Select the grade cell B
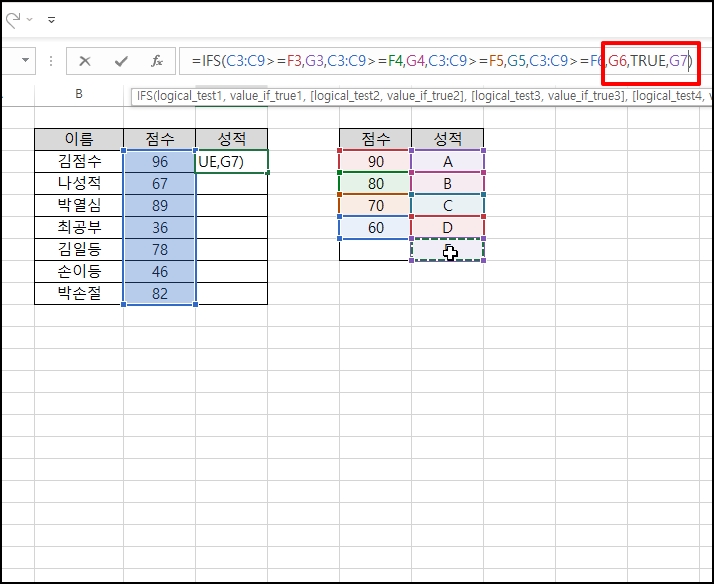The image size is (714, 584). click(448, 183)
